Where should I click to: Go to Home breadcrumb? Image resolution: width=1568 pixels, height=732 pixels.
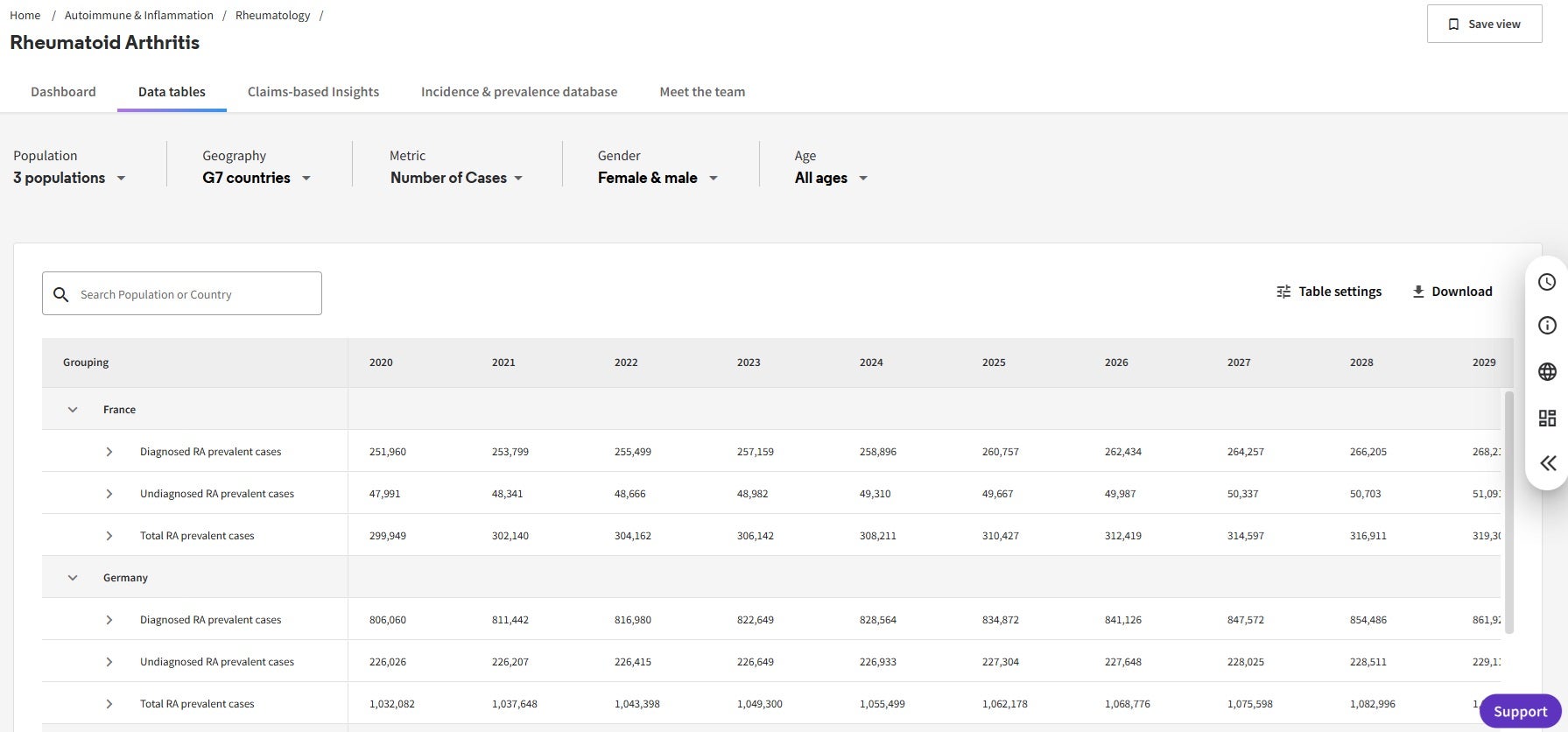click(25, 15)
